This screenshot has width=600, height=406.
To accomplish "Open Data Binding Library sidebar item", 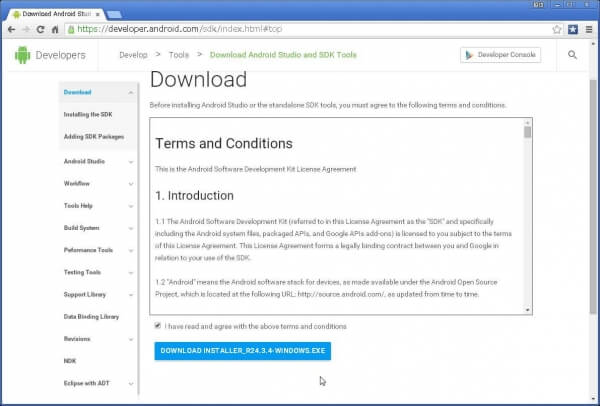I will coord(91,316).
